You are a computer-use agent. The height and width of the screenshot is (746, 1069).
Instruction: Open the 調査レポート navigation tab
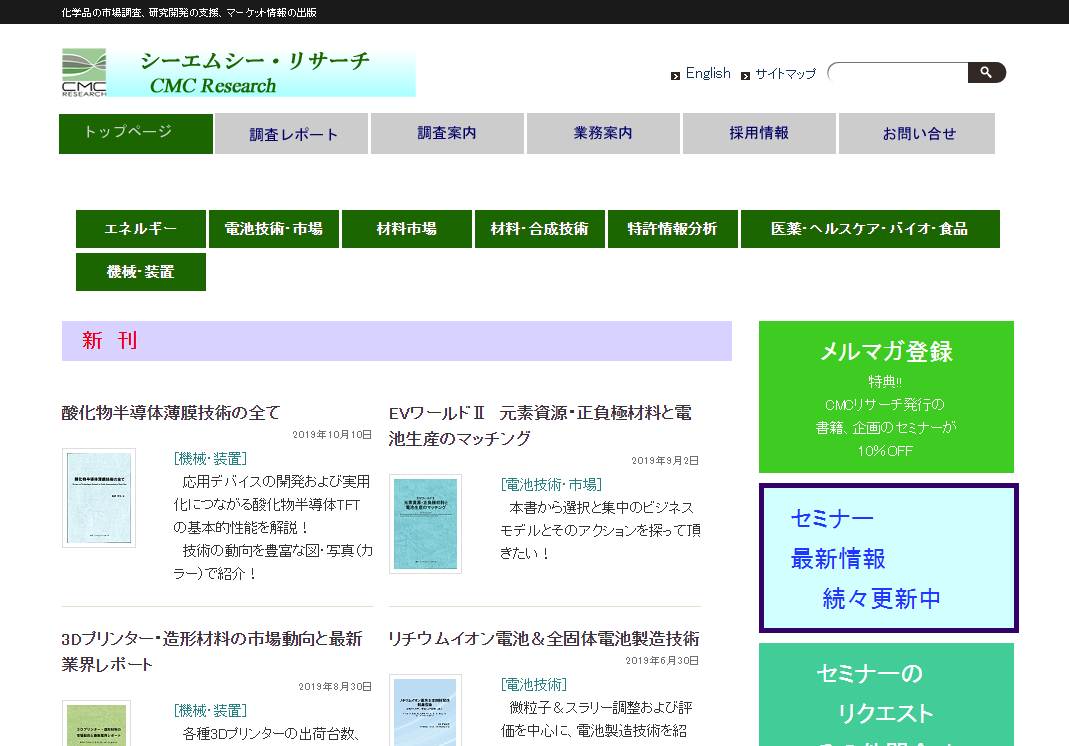click(293, 134)
